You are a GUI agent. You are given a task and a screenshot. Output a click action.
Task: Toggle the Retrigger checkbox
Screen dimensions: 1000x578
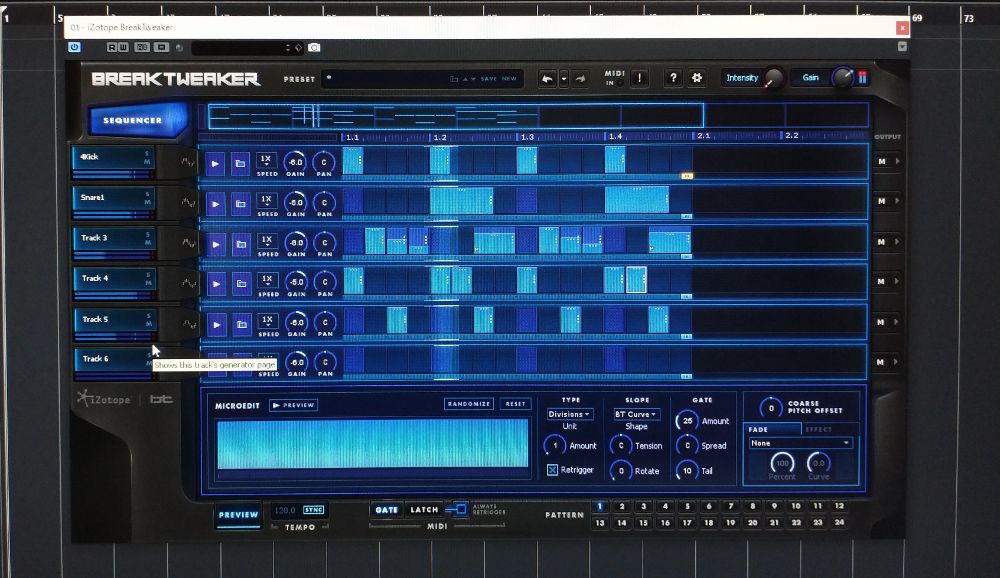pos(552,470)
